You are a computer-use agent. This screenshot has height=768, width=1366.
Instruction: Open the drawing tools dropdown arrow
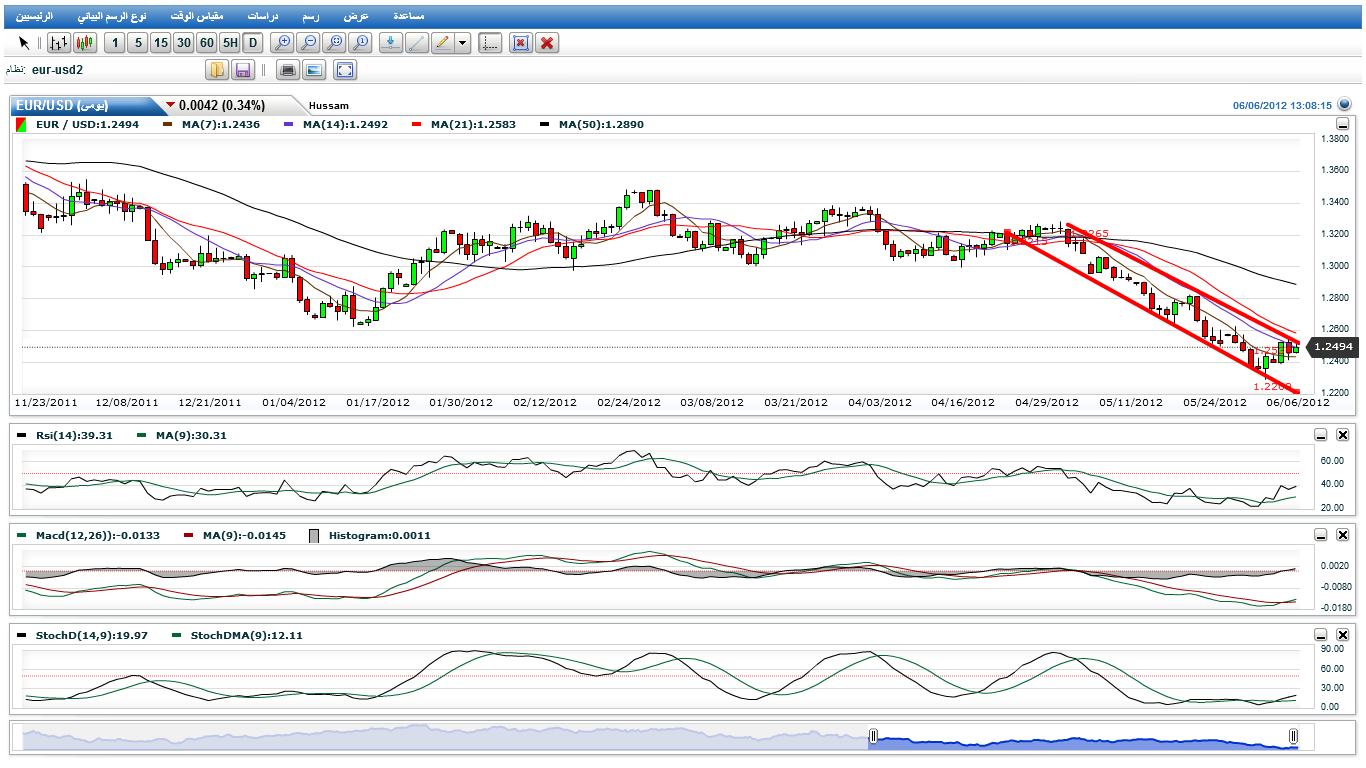click(x=463, y=43)
